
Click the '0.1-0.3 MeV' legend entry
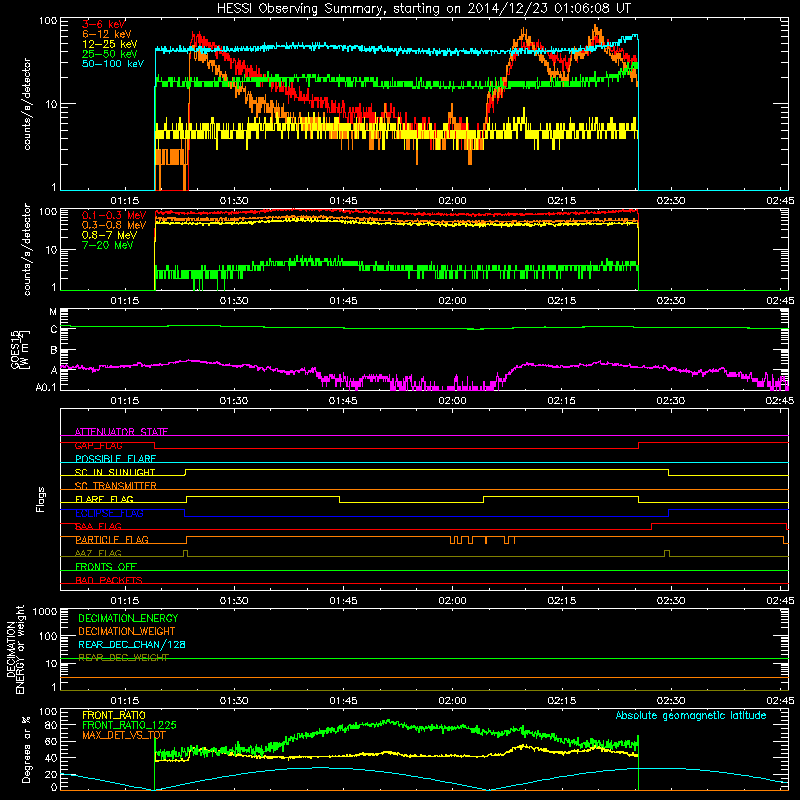coord(114,215)
